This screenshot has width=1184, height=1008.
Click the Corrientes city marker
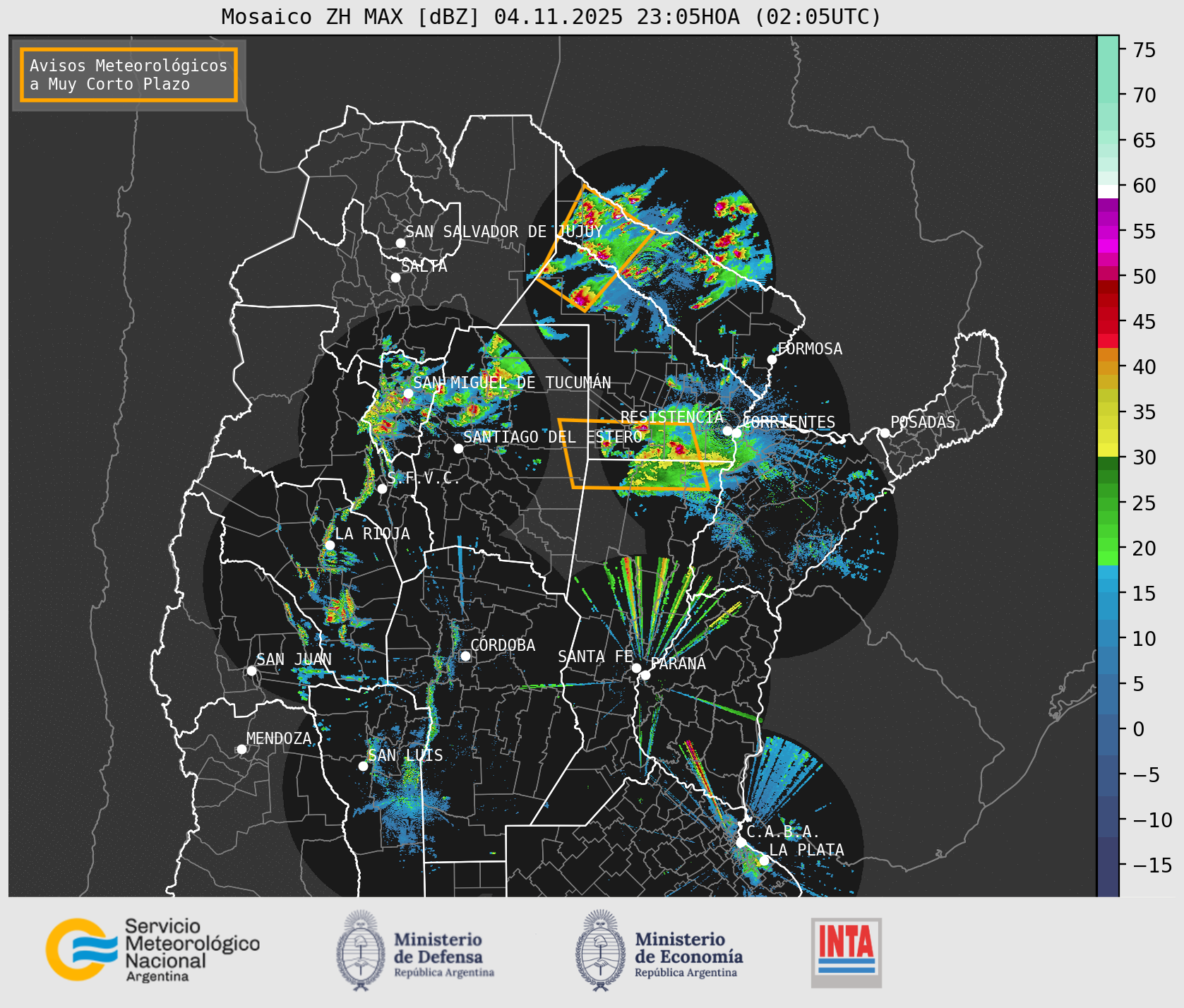click(x=736, y=433)
